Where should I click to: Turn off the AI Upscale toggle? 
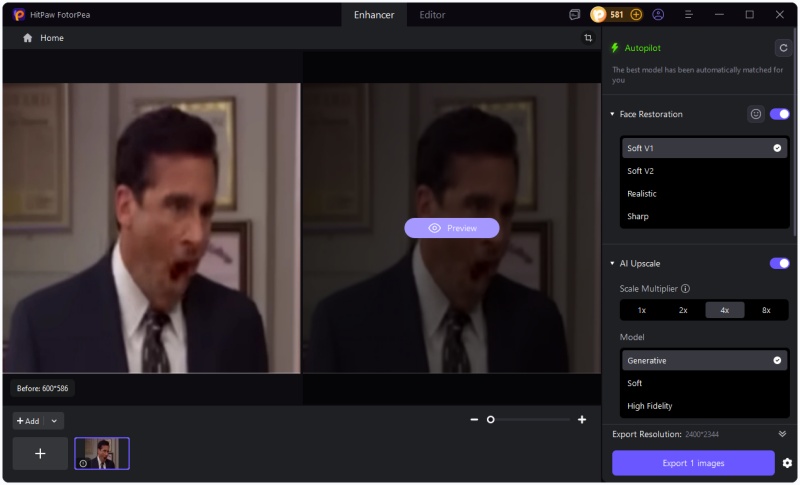[x=779, y=263]
